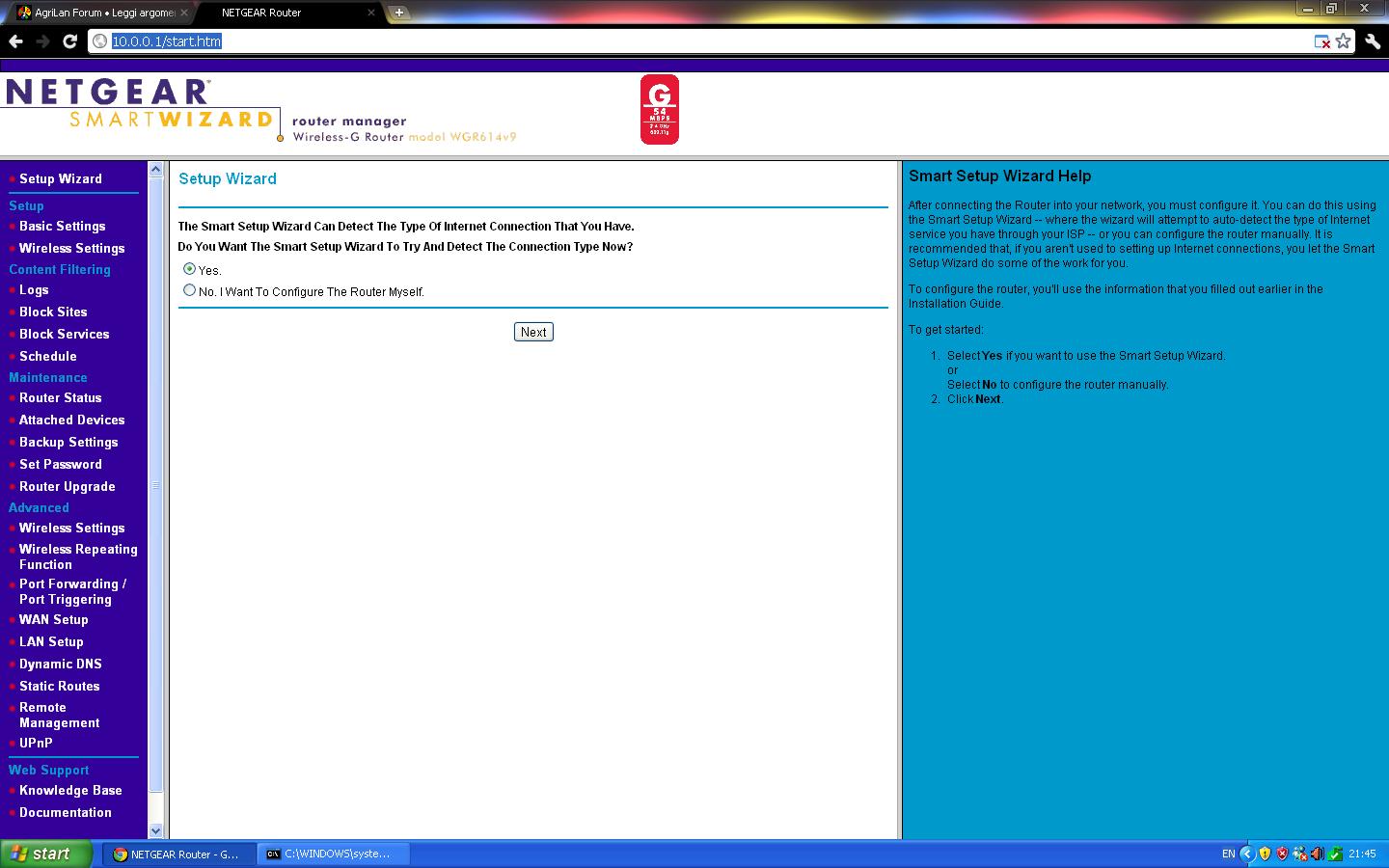Click the blocked pop-up icon in address bar
This screenshot has width=1389, height=868.
pos(1322,41)
